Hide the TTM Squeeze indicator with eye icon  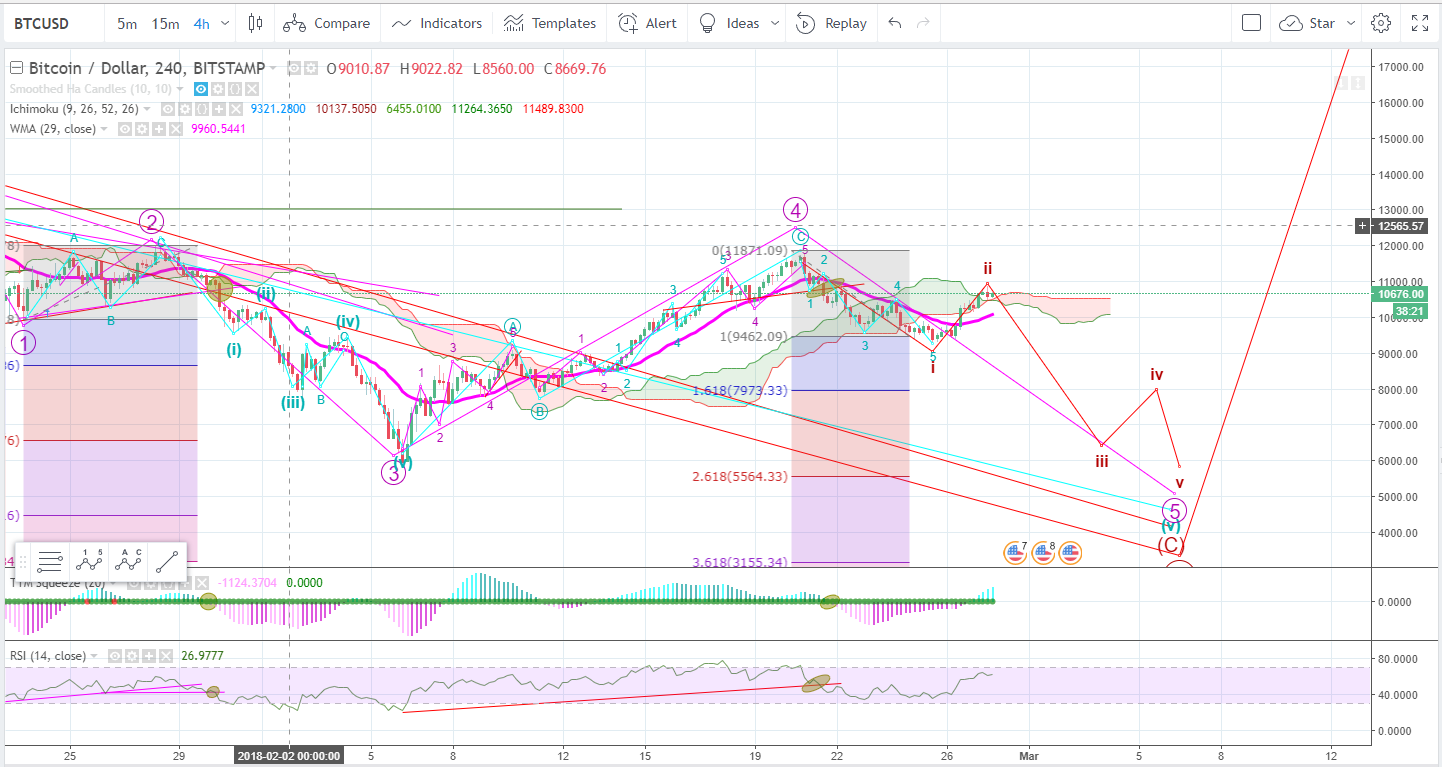point(134,583)
